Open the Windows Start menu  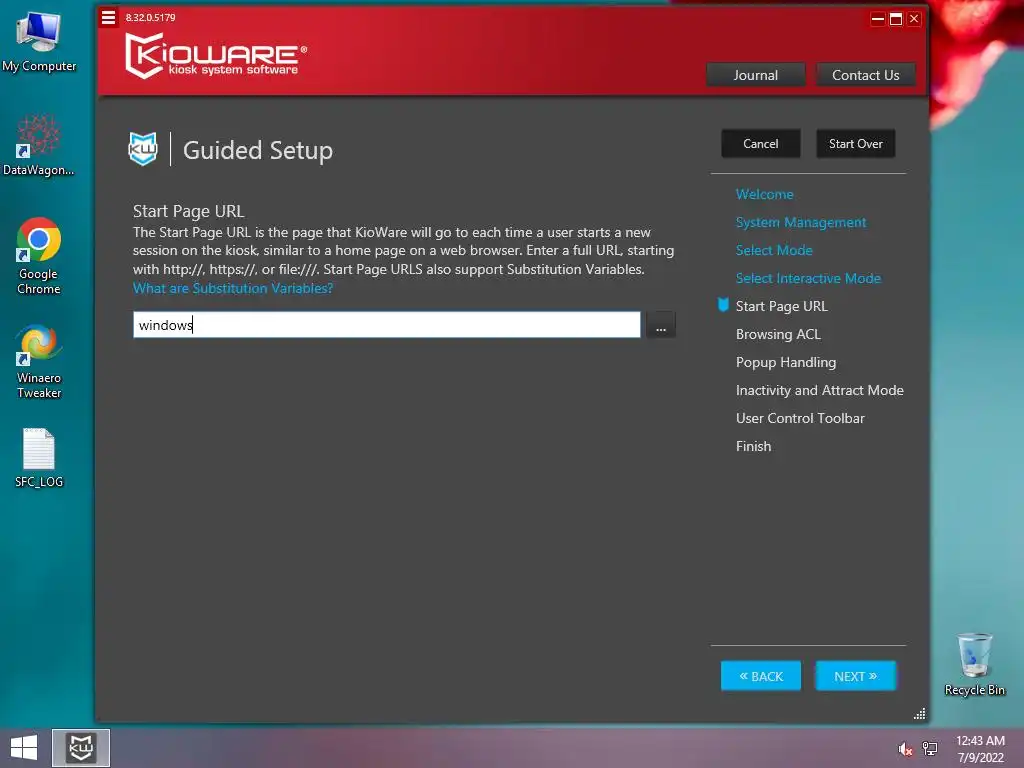pyautogui.click(x=24, y=748)
